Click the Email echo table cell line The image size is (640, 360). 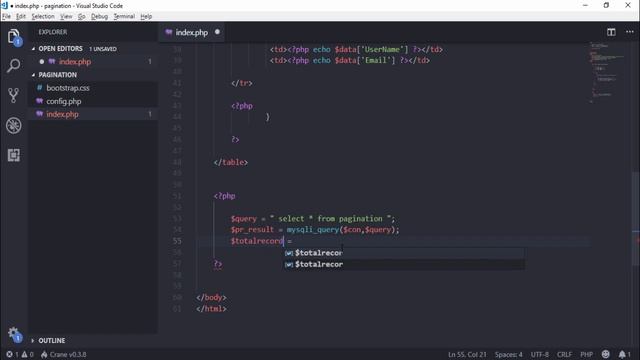[x=349, y=60]
